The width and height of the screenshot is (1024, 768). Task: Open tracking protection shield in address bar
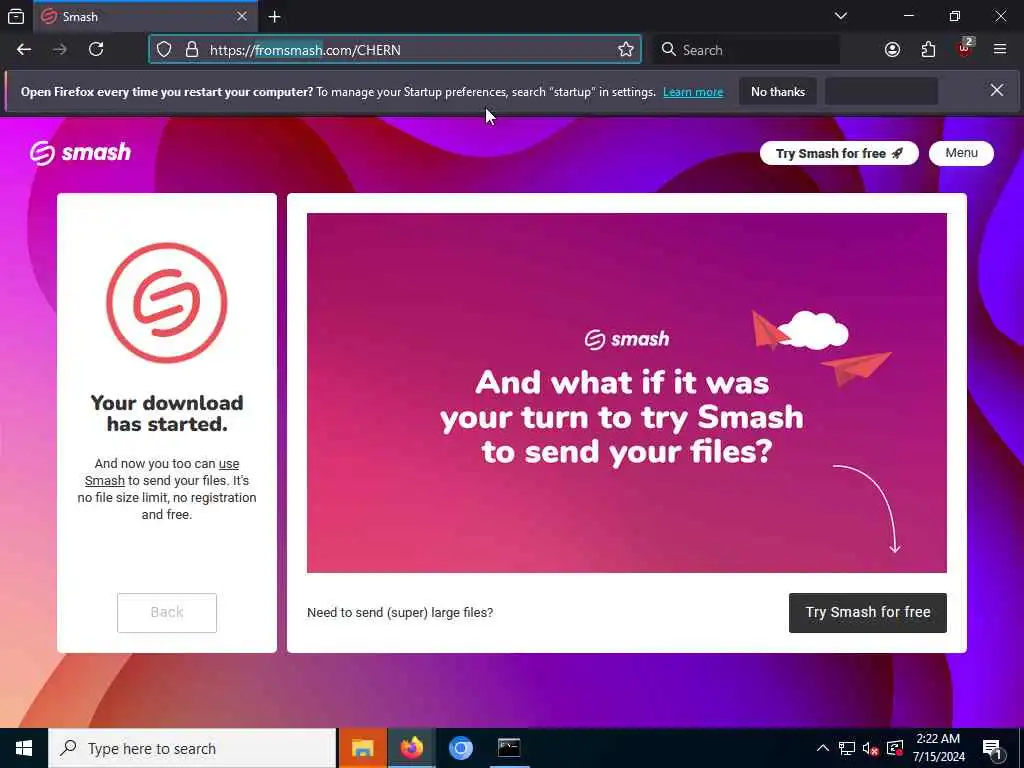point(164,50)
